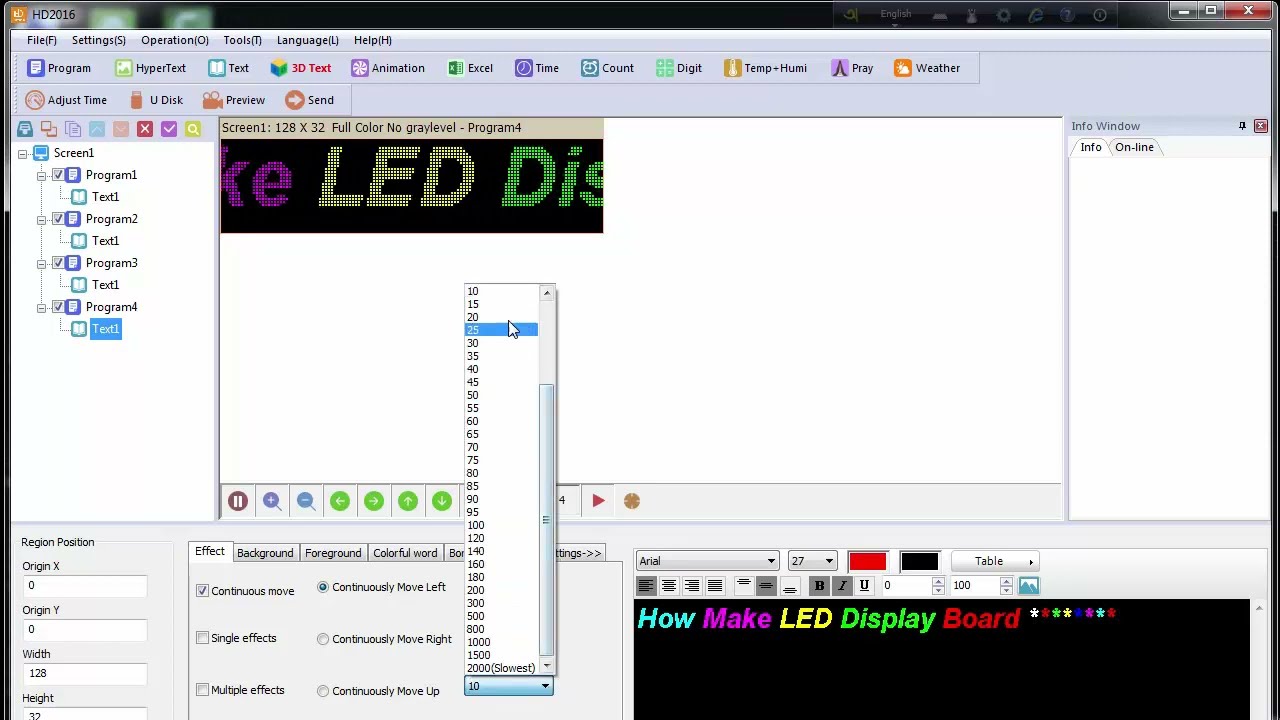Pause the preview playback
This screenshot has height=720, width=1280.
coord(238,501)
